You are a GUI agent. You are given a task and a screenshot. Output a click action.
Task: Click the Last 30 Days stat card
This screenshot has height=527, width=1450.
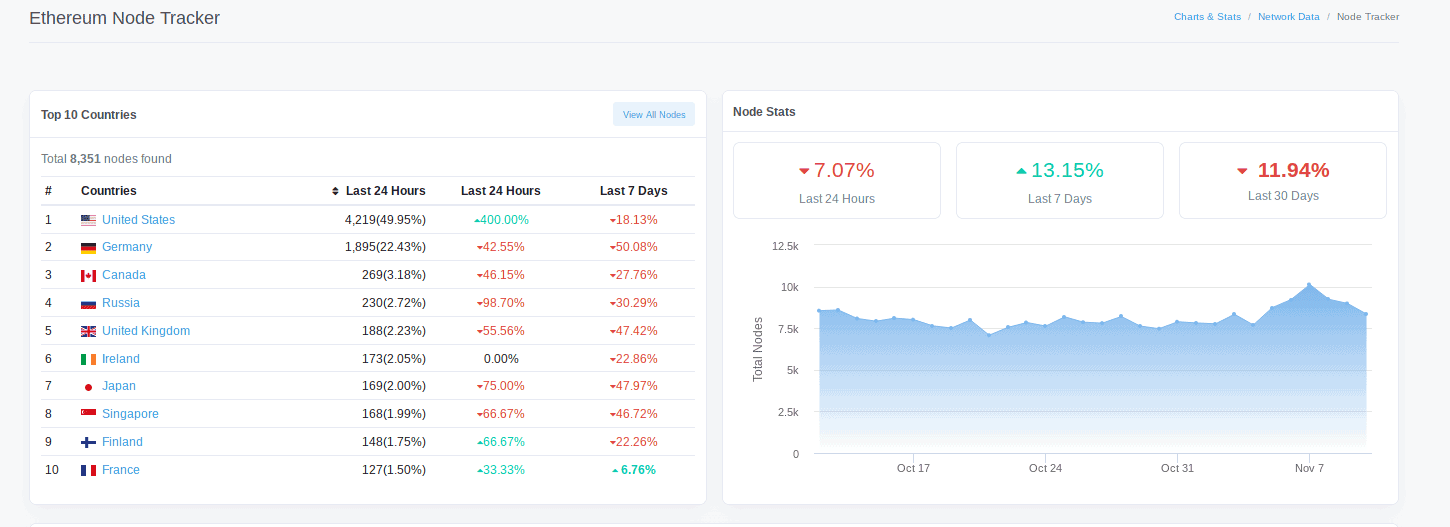(x=1283, y=180)
